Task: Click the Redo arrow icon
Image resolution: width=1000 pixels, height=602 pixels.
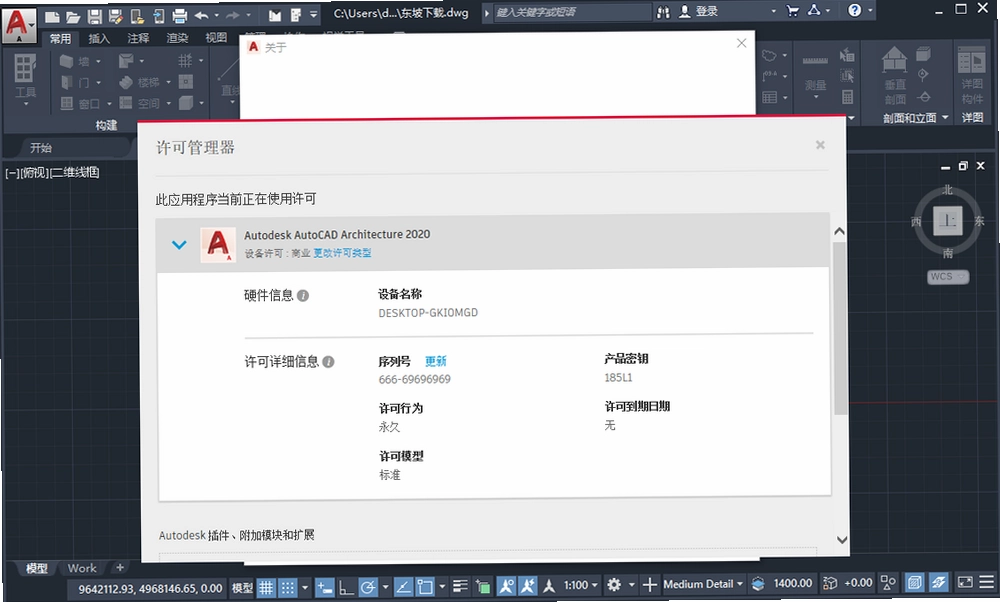Action: tap(233, 15)
